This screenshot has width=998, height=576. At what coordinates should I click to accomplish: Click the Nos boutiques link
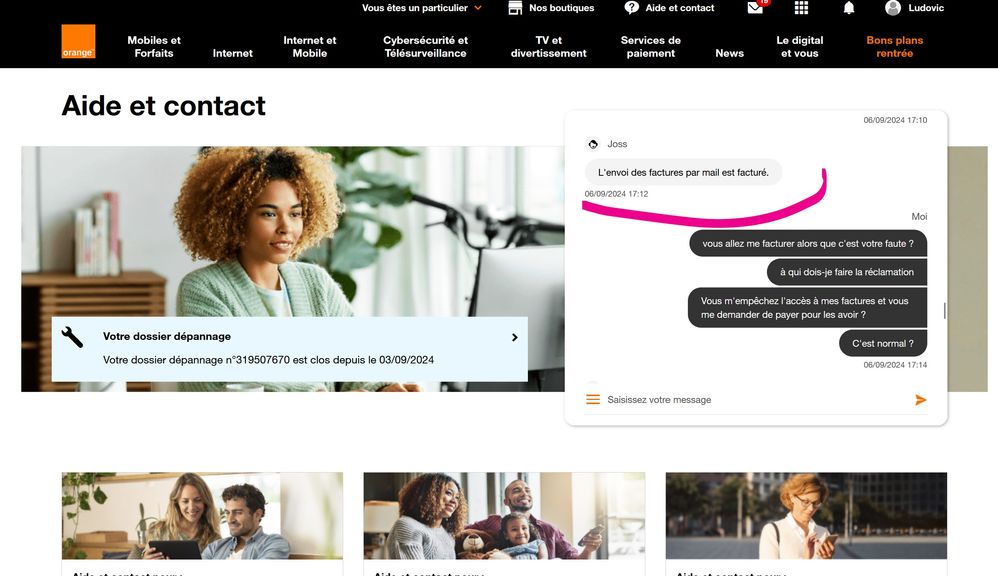[x=561, y=8]
